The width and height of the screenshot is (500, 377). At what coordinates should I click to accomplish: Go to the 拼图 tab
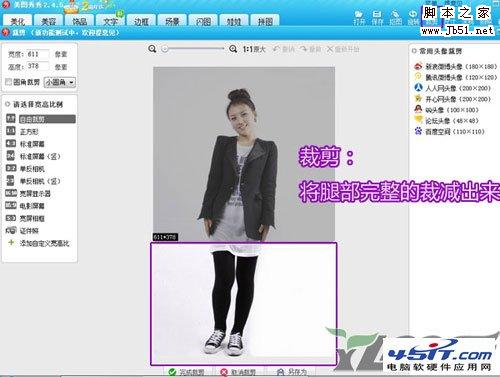(265, 21)
